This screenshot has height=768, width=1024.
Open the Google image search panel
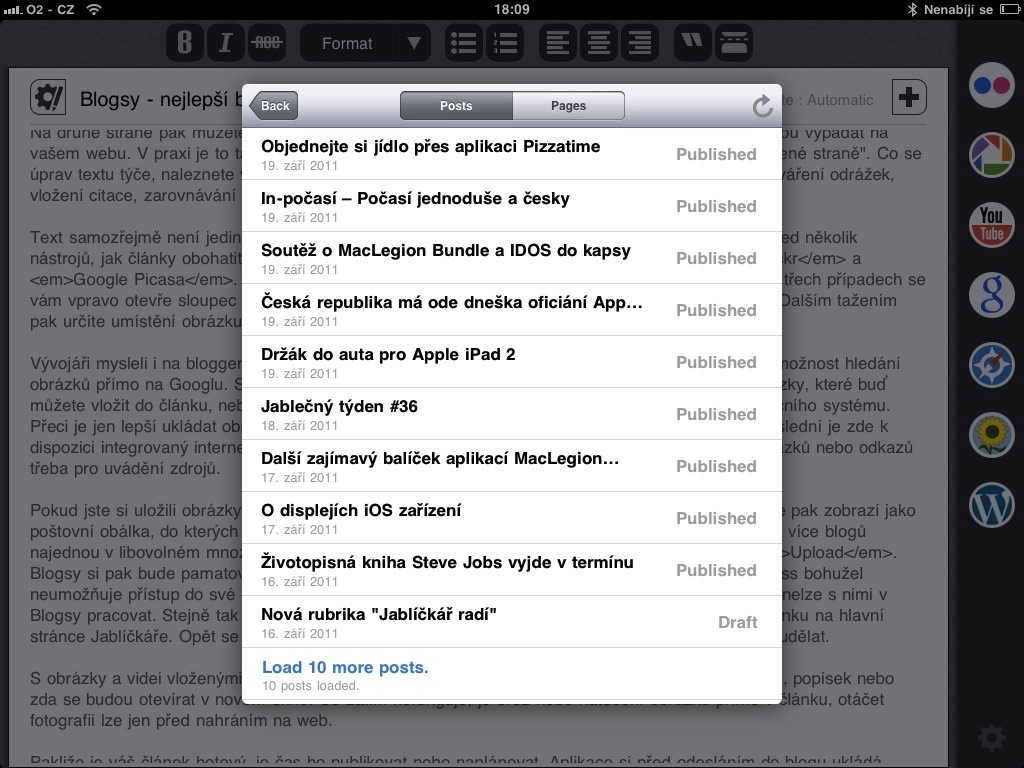[991, 294]
